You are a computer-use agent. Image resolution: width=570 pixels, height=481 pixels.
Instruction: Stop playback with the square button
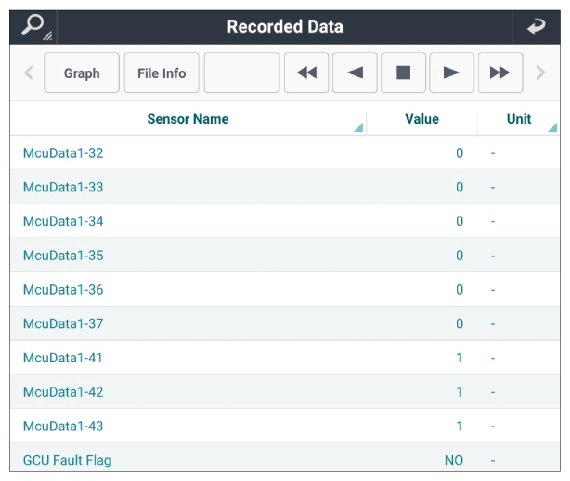point(403,73)
